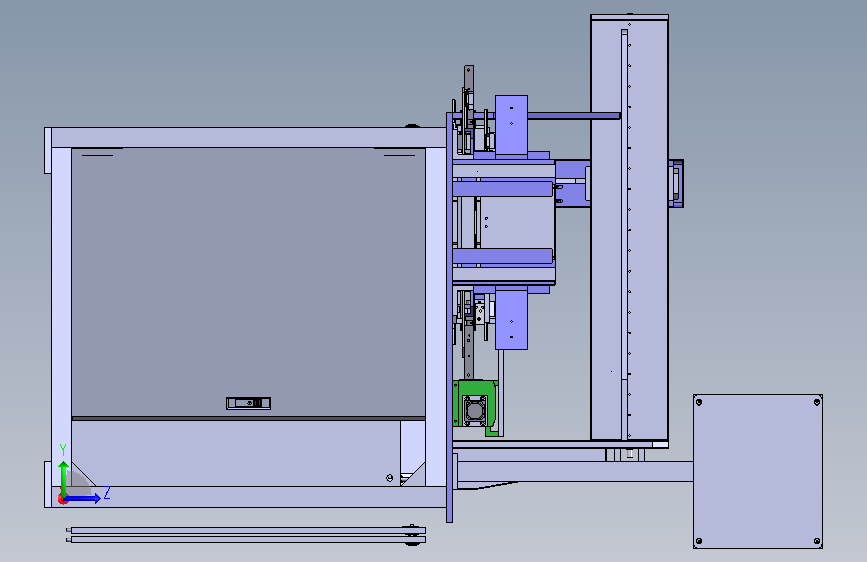Select the bottom horizontal beam of the frame
The width and height of the screenshot is (867, 562).
248,497
